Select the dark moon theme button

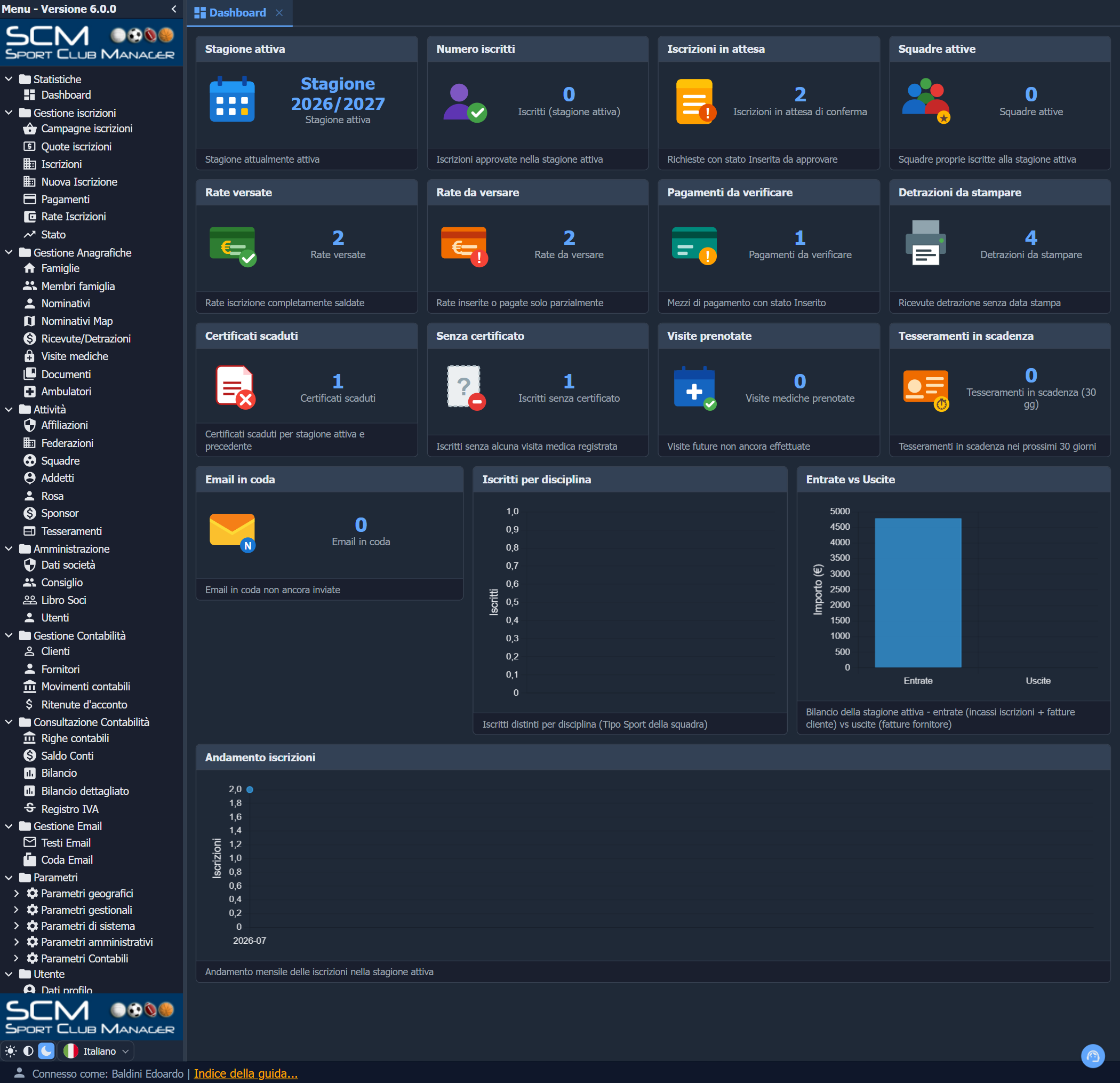(46, 1051)
